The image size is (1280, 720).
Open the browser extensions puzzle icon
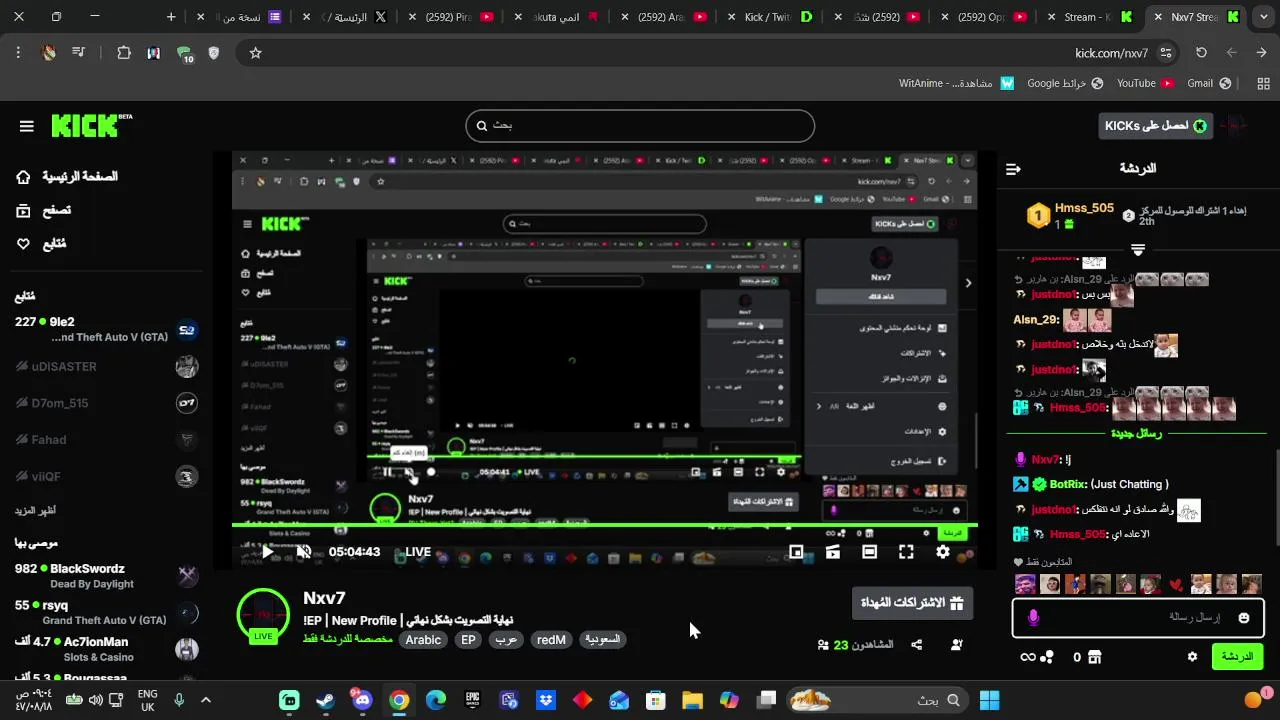(124, 53)
